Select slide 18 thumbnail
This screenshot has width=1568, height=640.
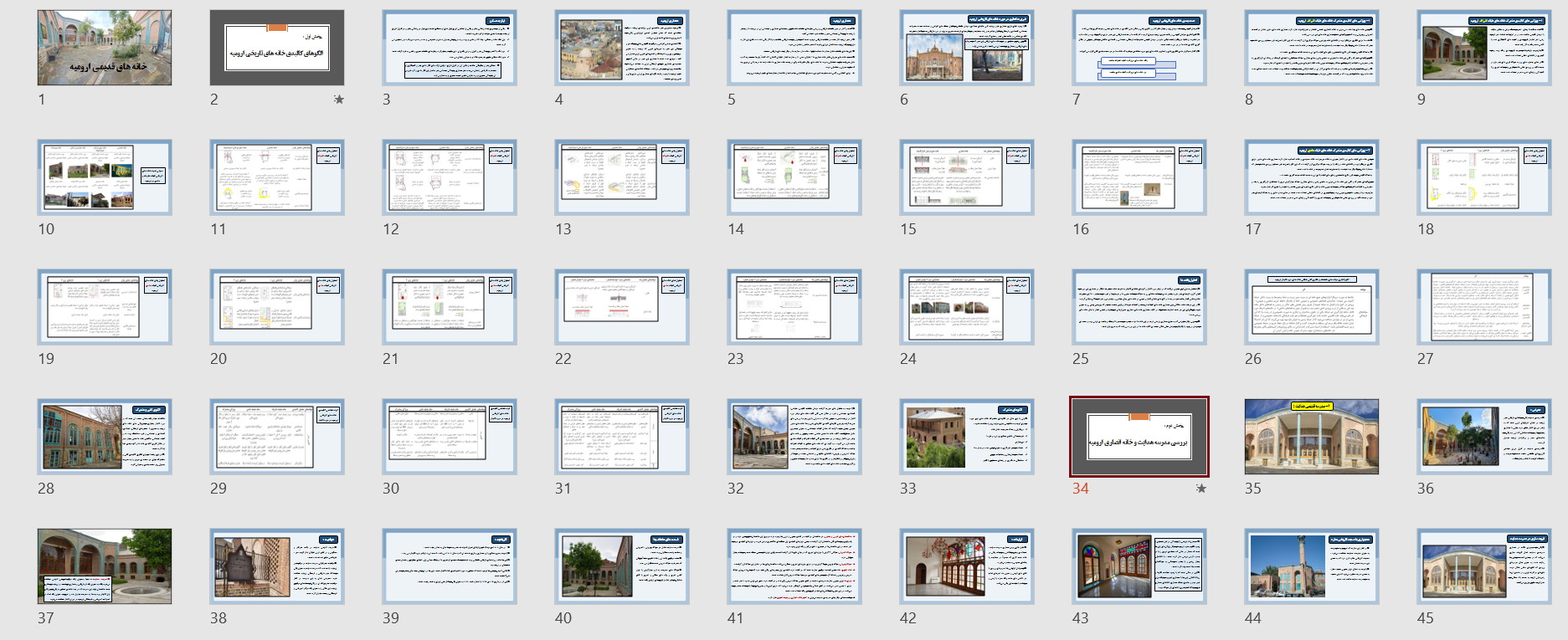[1484, 177]
